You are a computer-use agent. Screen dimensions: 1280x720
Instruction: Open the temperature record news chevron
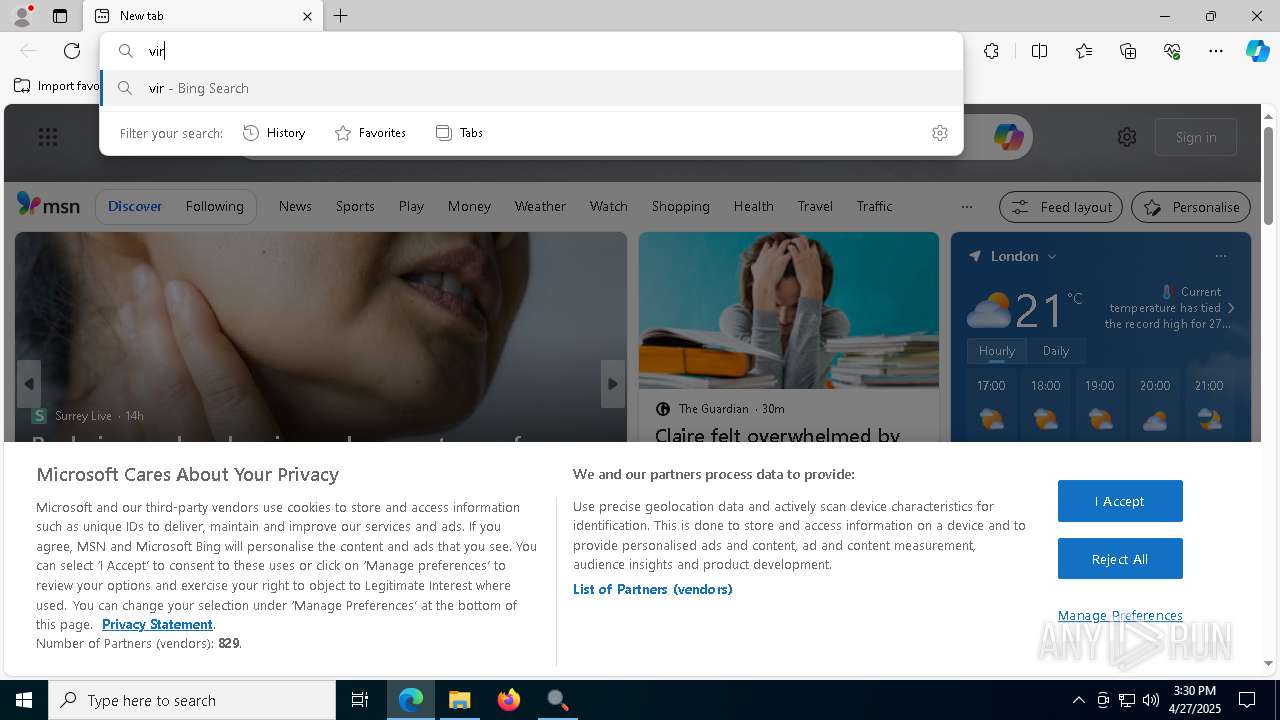coord(1231,308)
